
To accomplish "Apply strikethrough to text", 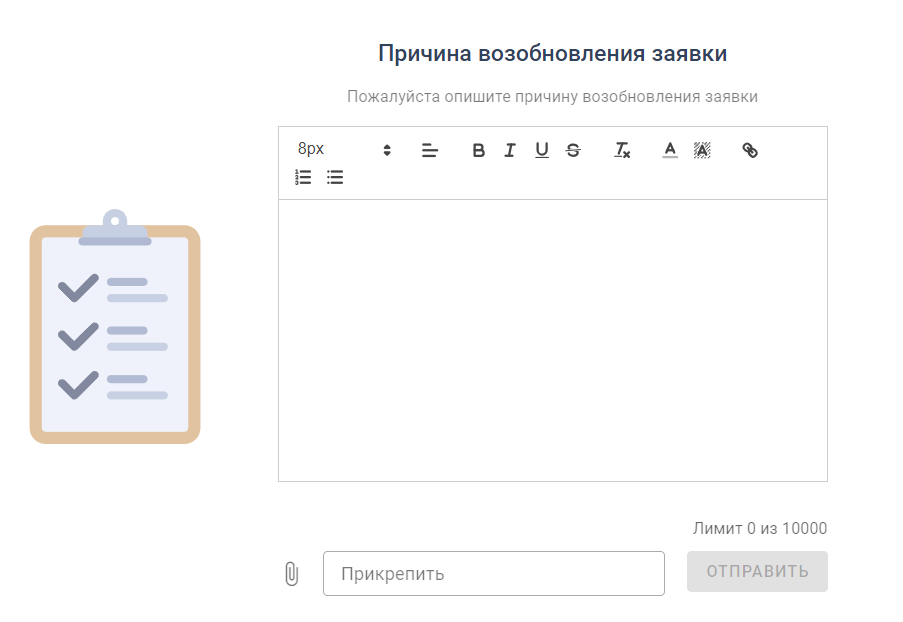I will click(x=573, y=150).
